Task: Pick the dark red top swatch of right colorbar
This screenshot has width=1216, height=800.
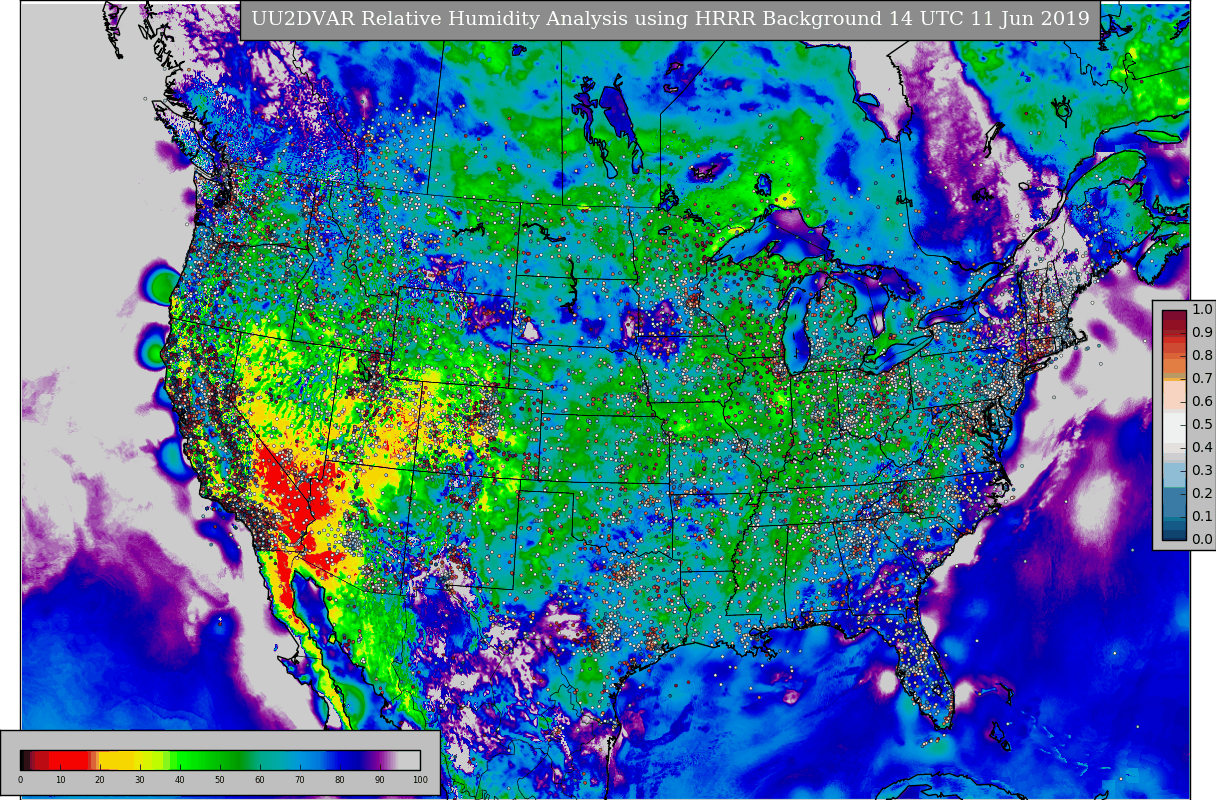Action: pos(1174,316)
